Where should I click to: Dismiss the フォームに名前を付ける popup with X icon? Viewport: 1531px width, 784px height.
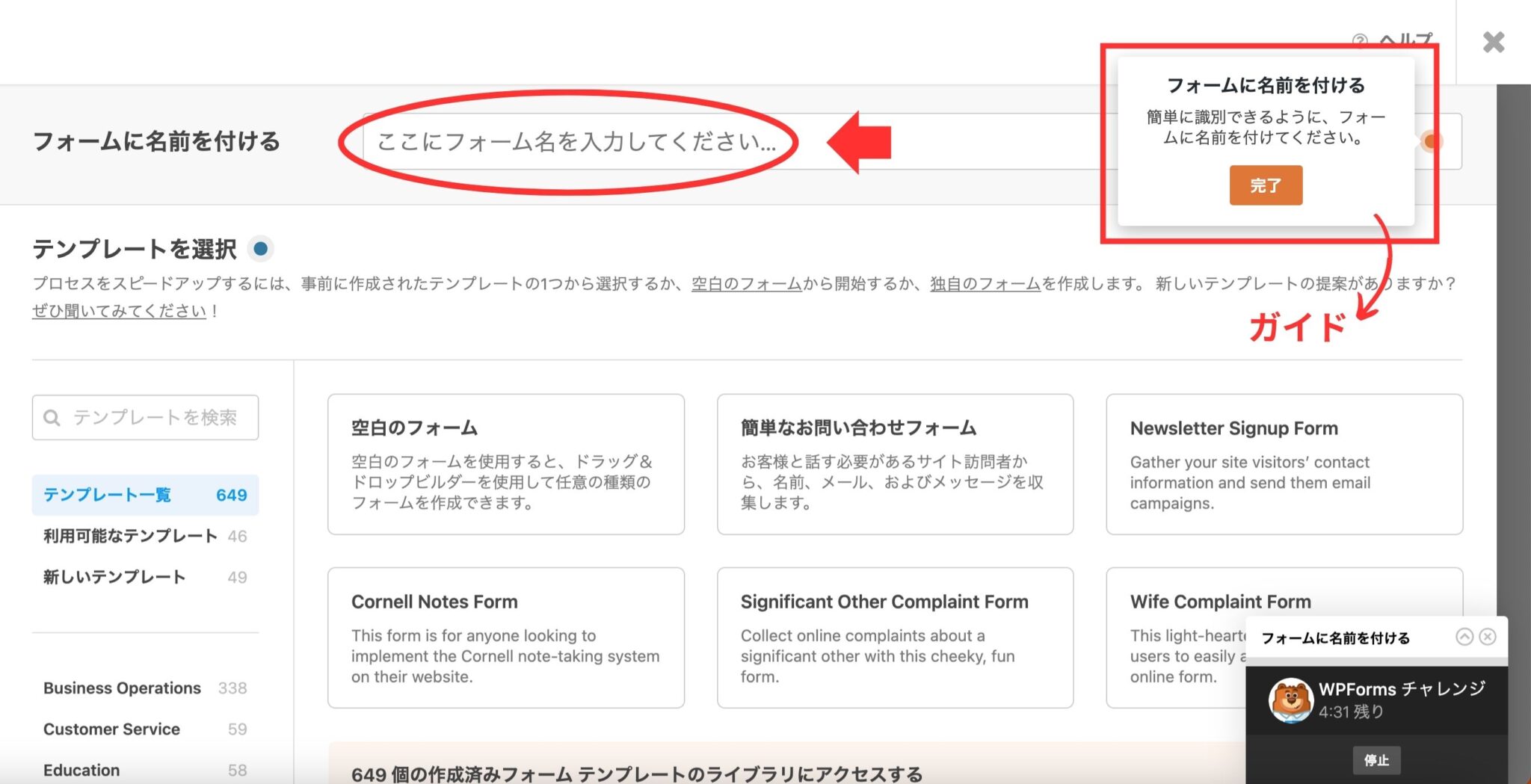click(1488, 637)
